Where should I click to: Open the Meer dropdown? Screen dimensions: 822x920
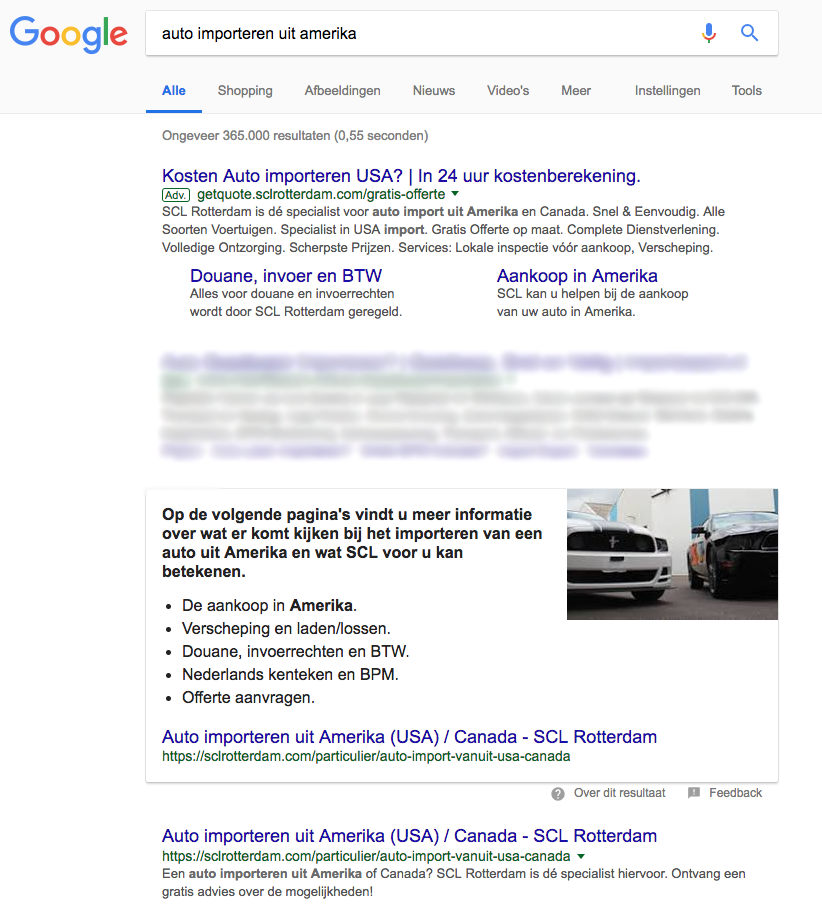tap(575, 90)
